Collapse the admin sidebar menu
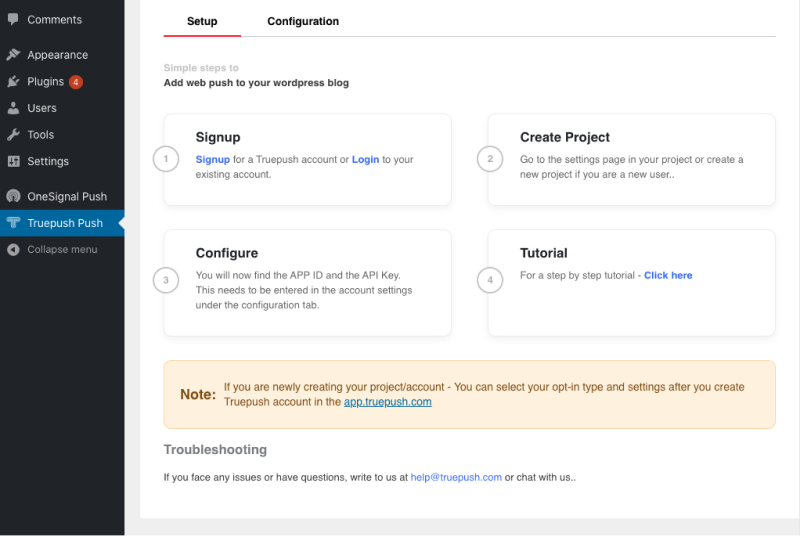Screen dimensions: 800x536 point(62,249)
